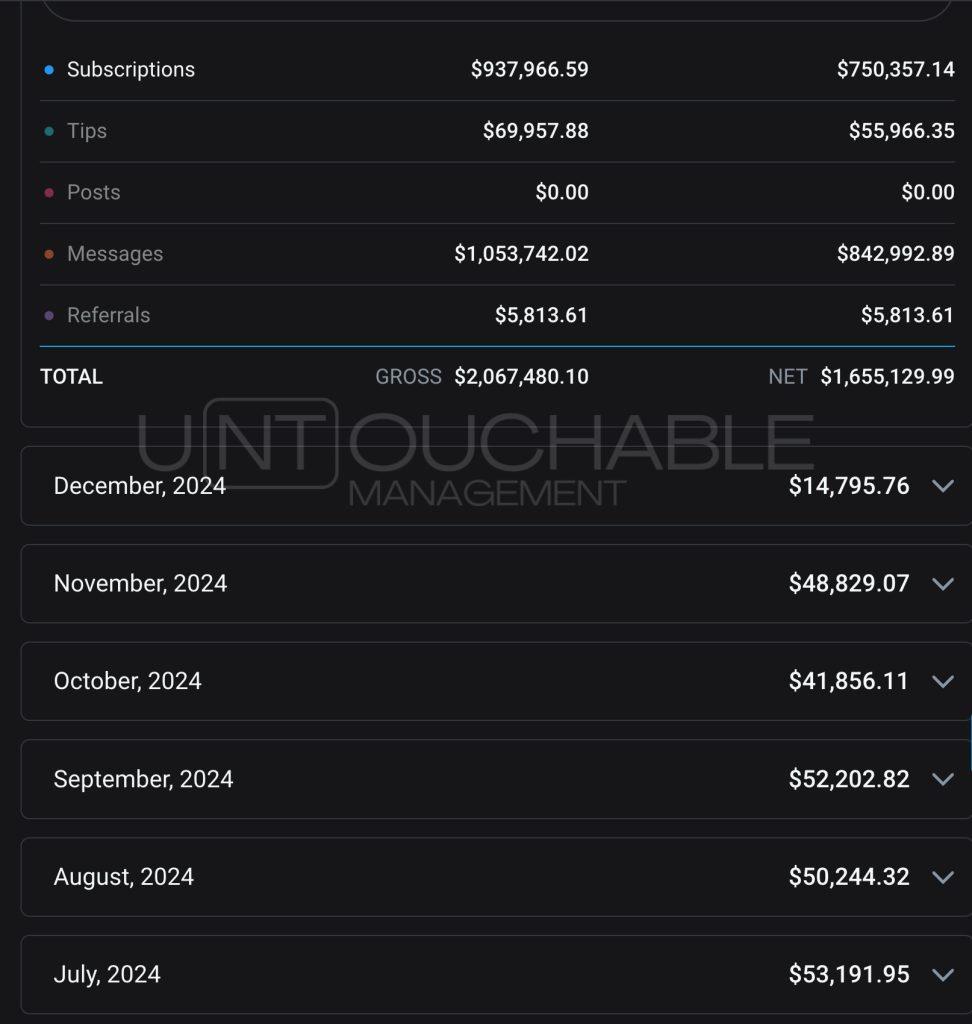Click the September $52,202.82 amount

[x=849, y=778]
